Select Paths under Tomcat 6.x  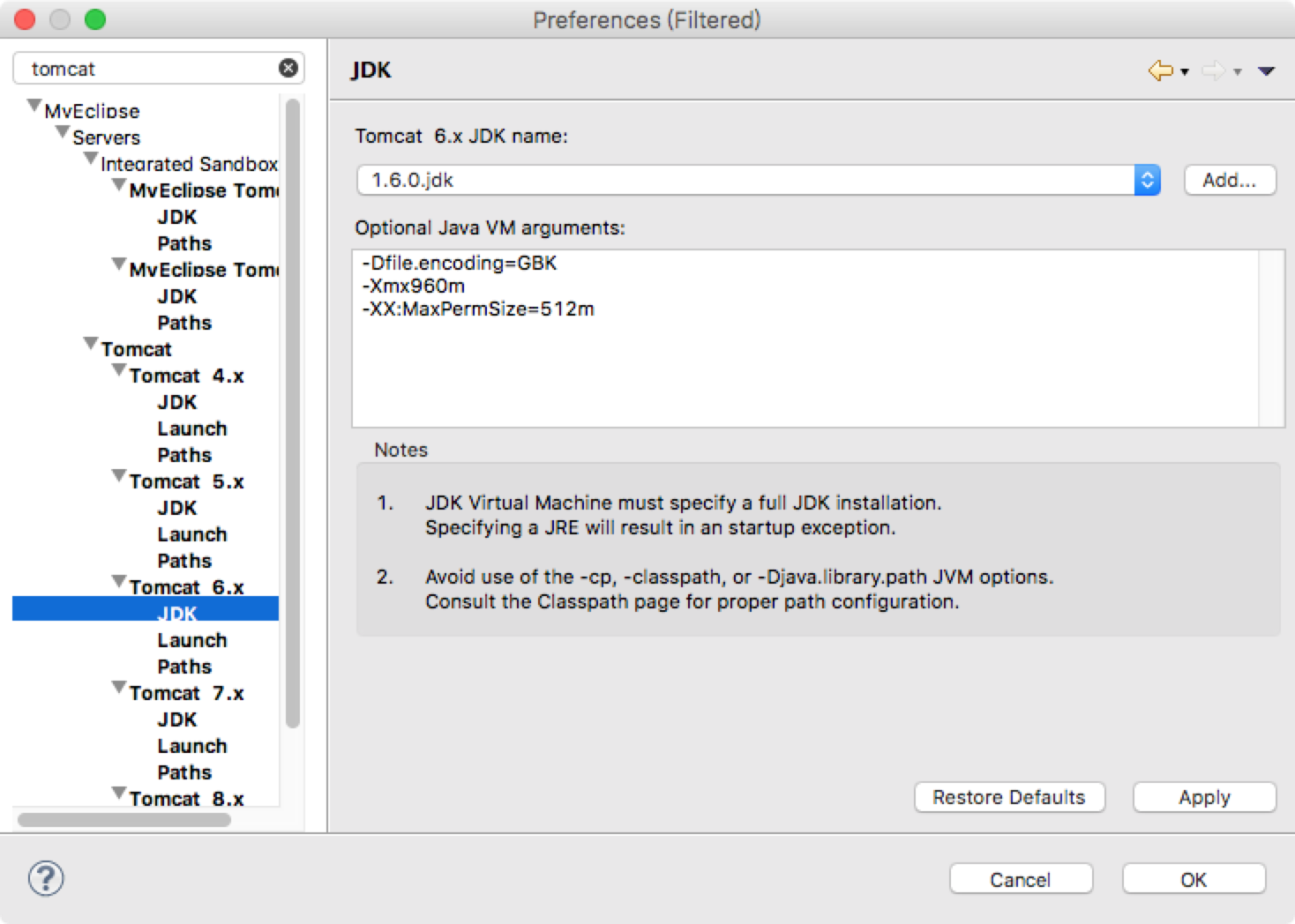pos(184,667)
